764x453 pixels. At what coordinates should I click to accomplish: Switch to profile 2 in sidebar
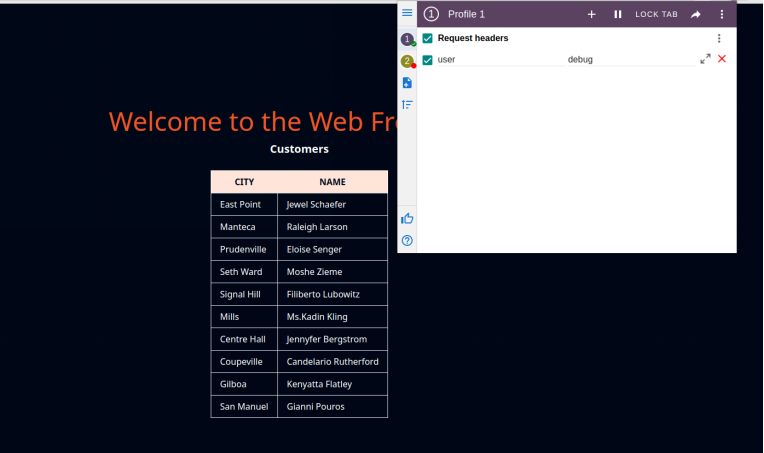407,61
